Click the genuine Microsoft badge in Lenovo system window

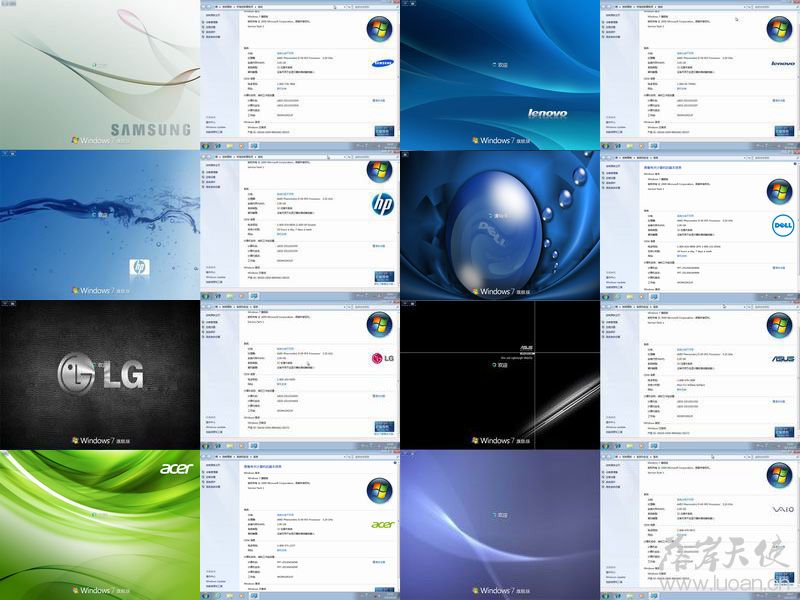[784, 131]
